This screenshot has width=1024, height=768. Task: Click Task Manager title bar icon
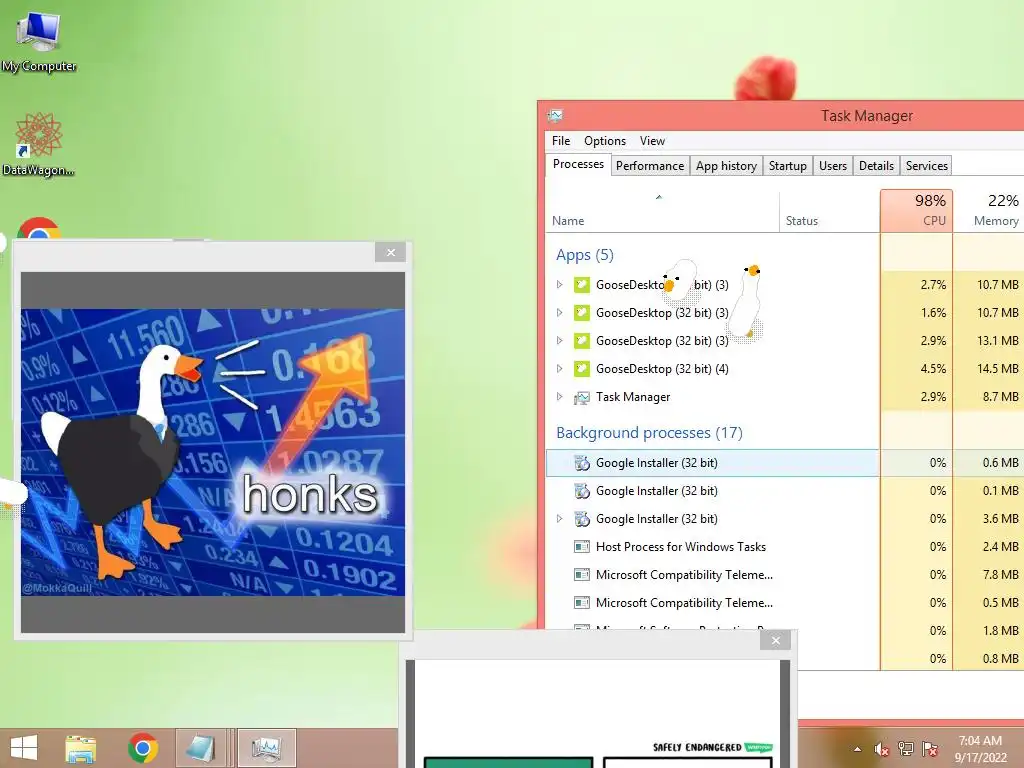(x=555, y=116)
